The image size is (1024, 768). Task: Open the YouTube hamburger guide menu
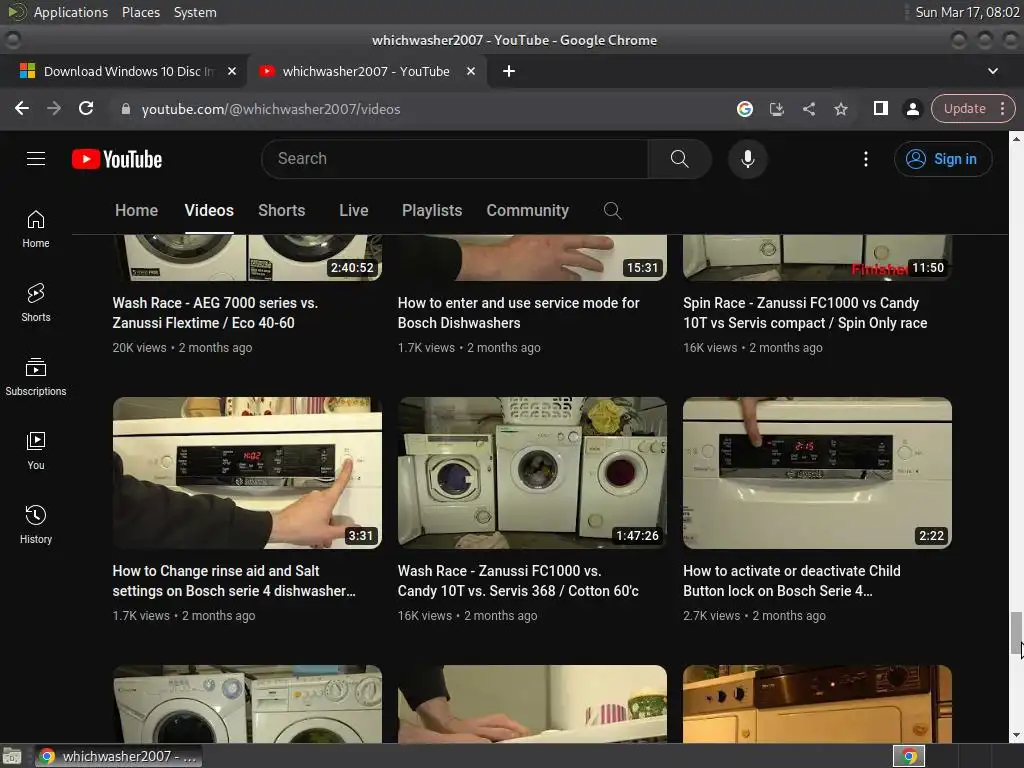point(36,159)
